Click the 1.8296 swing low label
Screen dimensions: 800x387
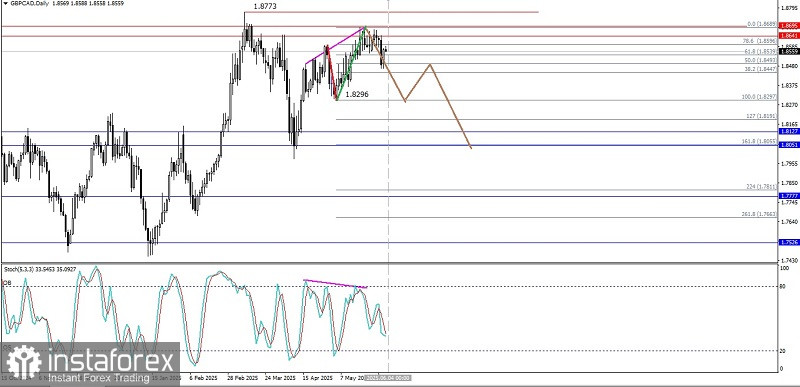pos(357,94)
